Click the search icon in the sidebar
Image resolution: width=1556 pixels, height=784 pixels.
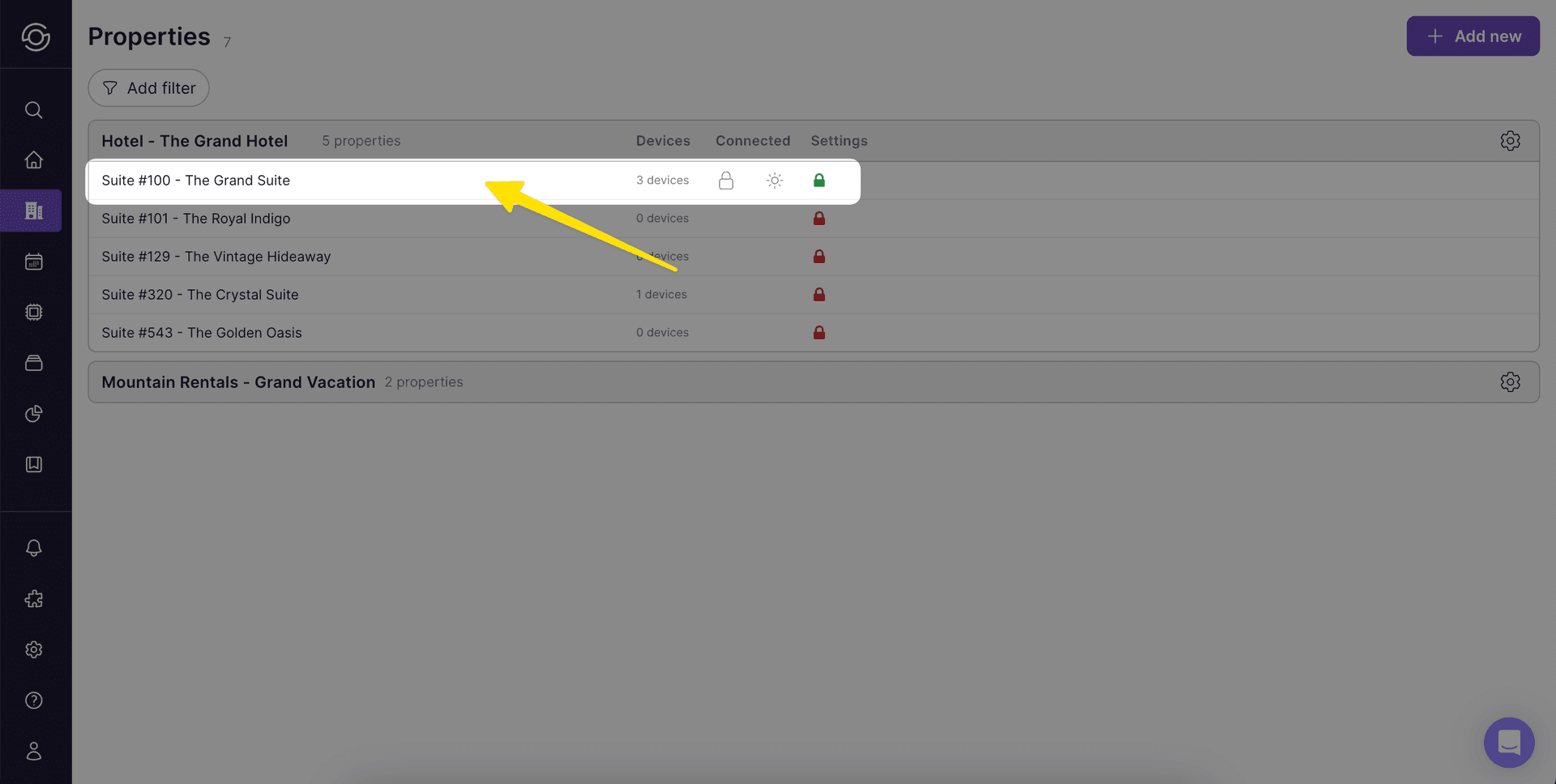click(33, 110)
